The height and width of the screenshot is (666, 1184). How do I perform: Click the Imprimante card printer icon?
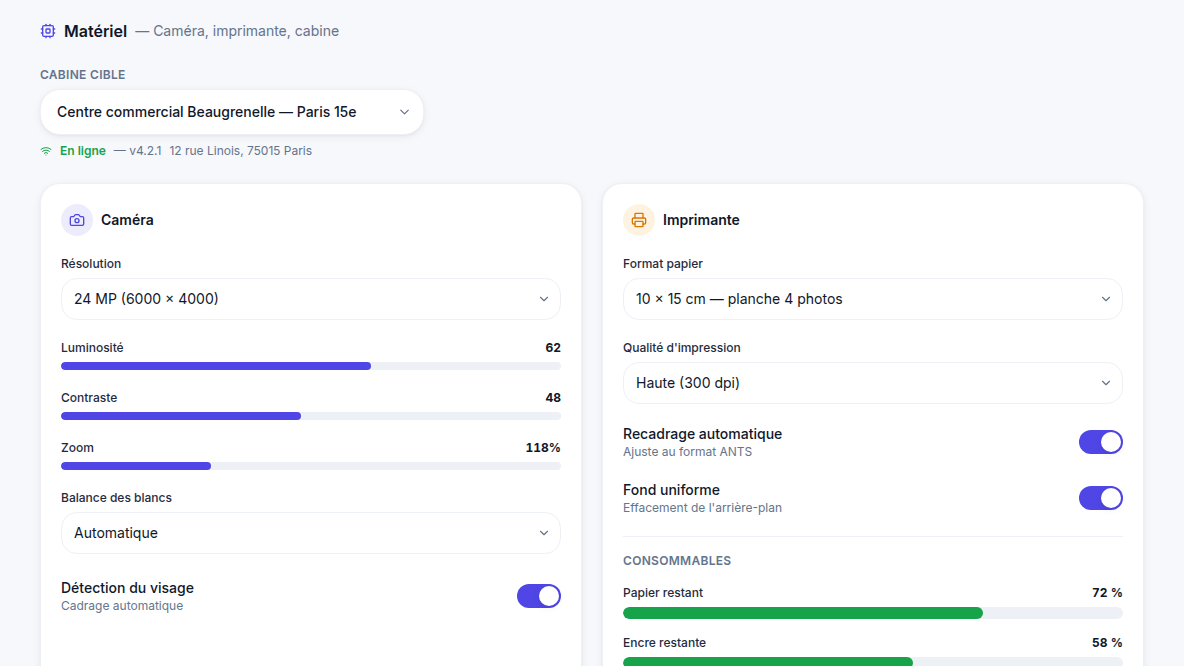pyautogui.click(x=639, y=220)
